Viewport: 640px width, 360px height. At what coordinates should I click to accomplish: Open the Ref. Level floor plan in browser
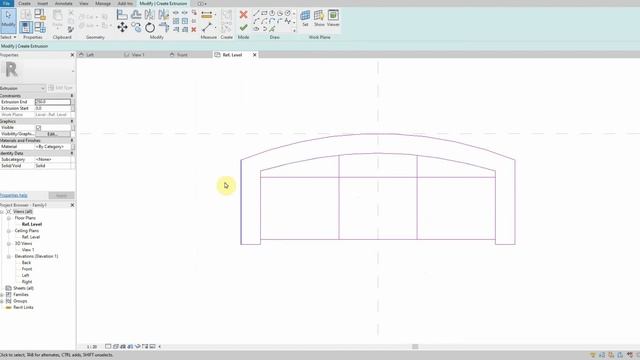coord(32,224)
